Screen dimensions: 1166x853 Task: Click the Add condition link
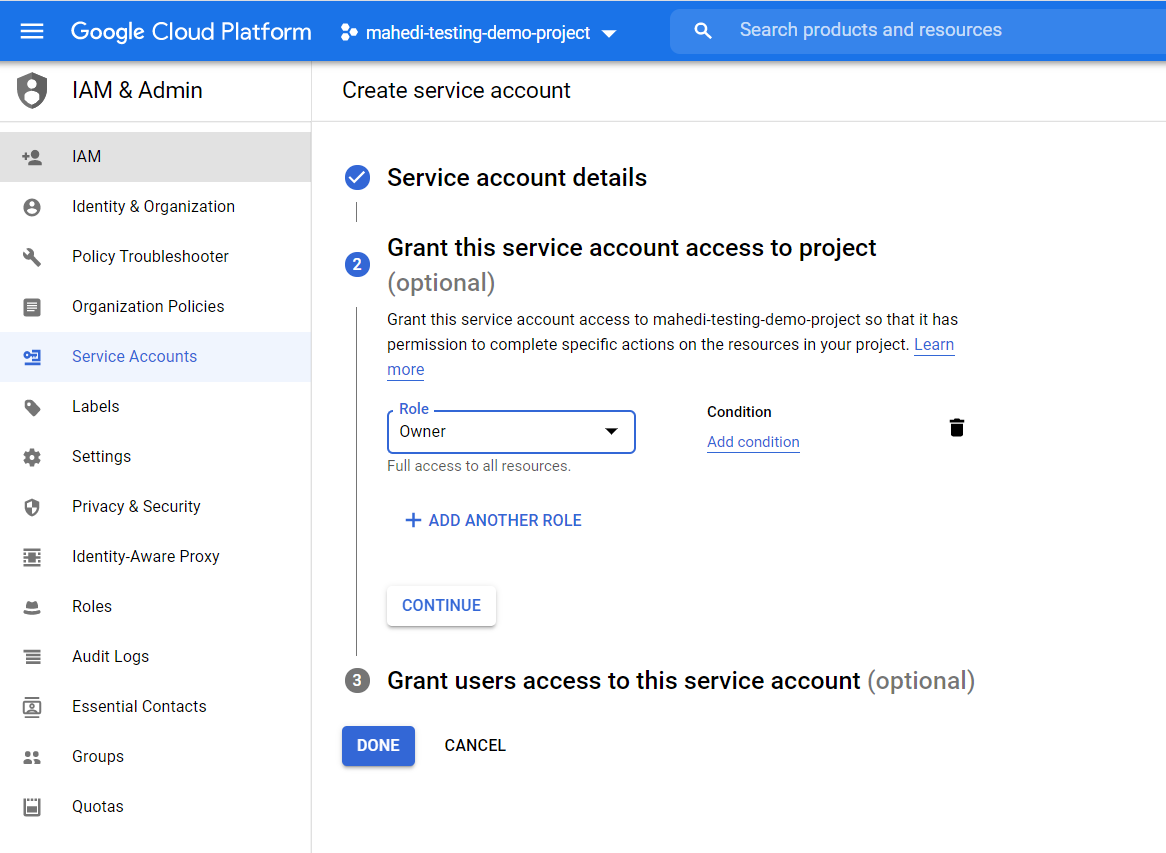click(x=753, y=442)
